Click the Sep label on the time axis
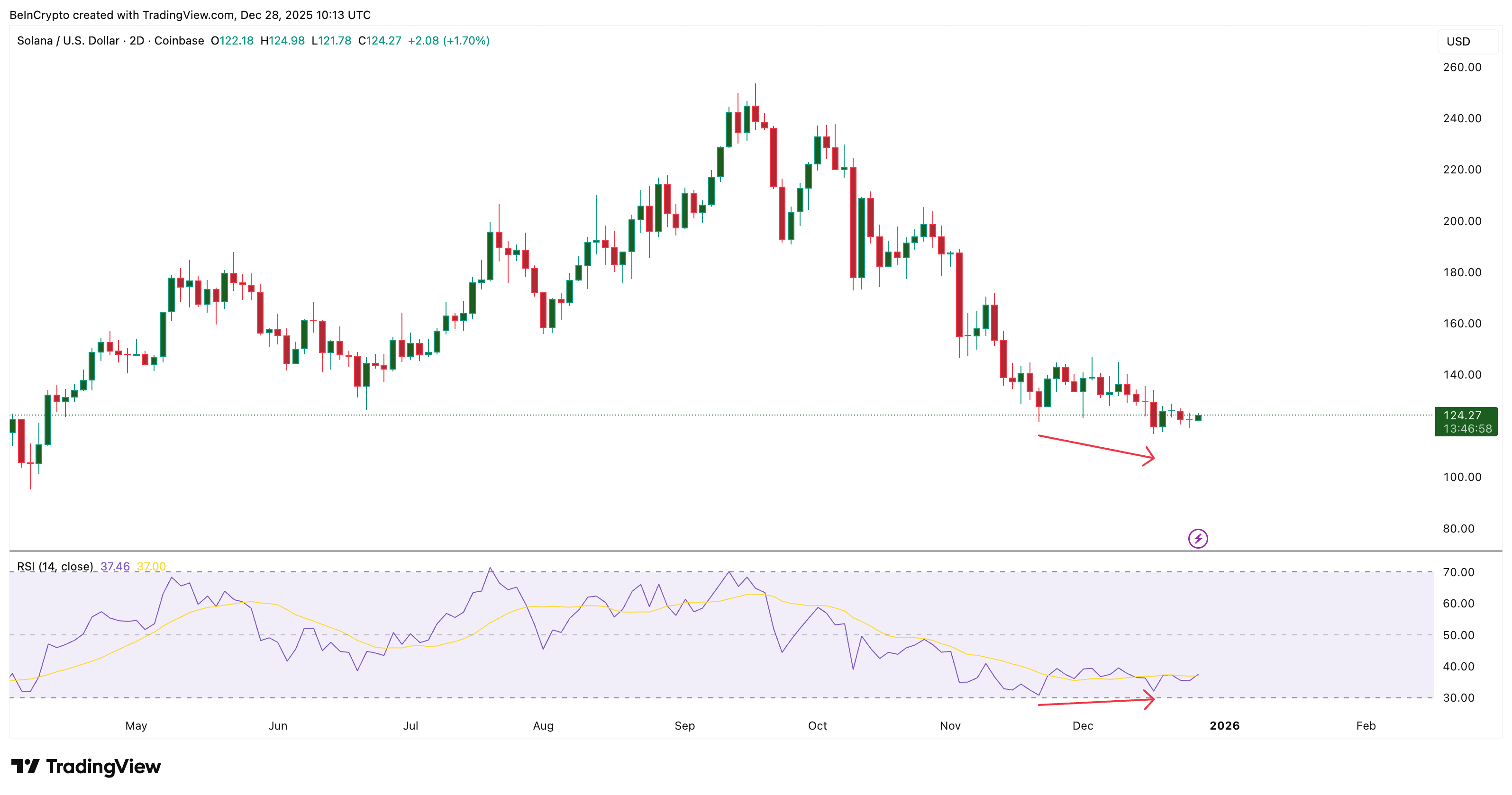This screenshot has height=795, width=1512. (x=685, y=726)
